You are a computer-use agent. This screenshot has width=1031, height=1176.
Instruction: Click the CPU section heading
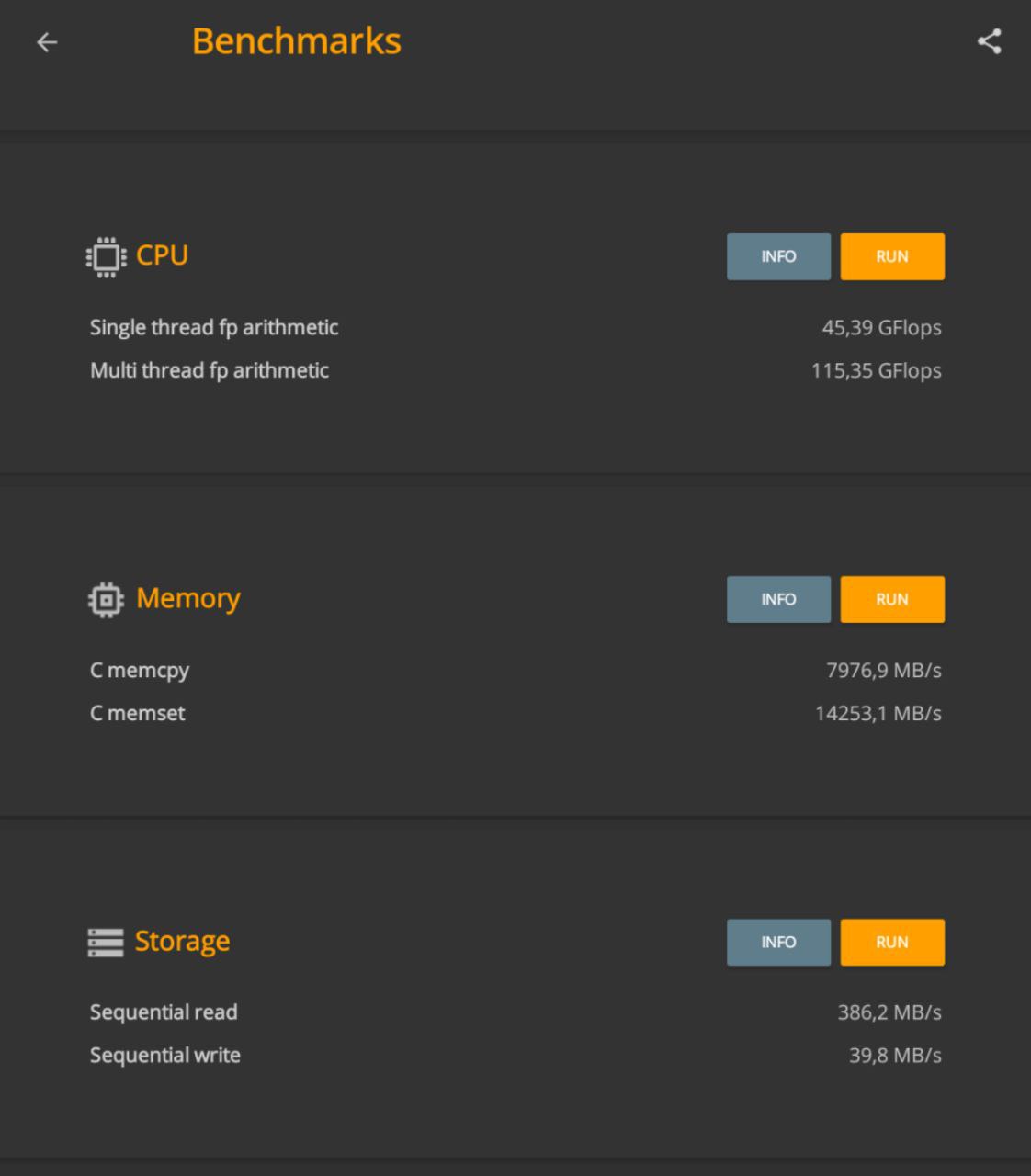click(162, 255)
